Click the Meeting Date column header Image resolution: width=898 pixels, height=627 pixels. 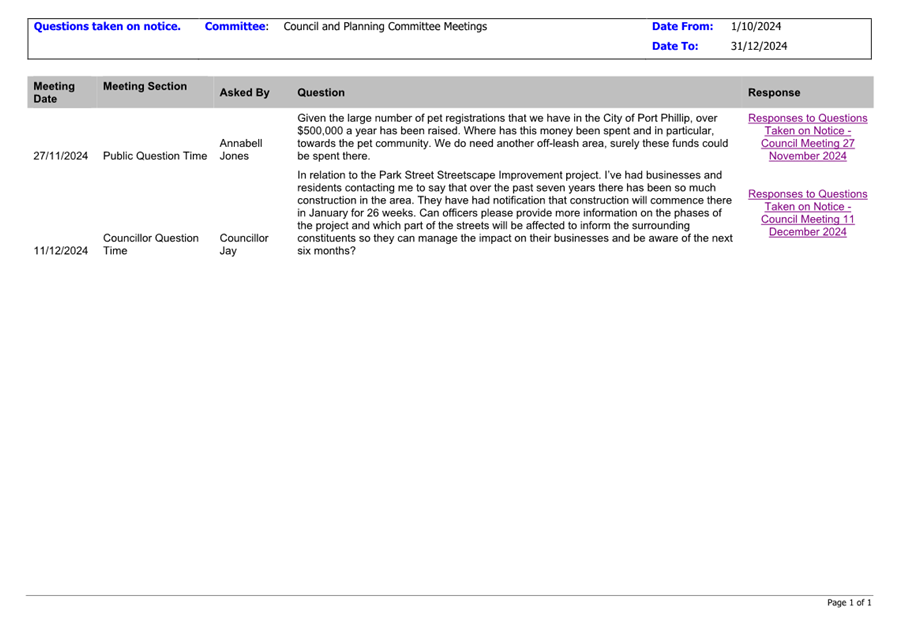54,93
